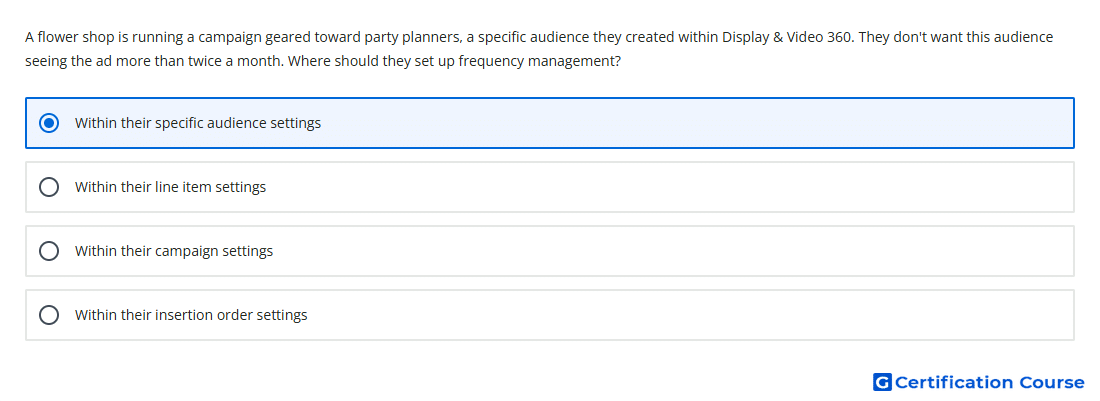Click the G logo icon beside Certification Course
The width and height of the screenshot is (1100, 401).
click(882, 382)
